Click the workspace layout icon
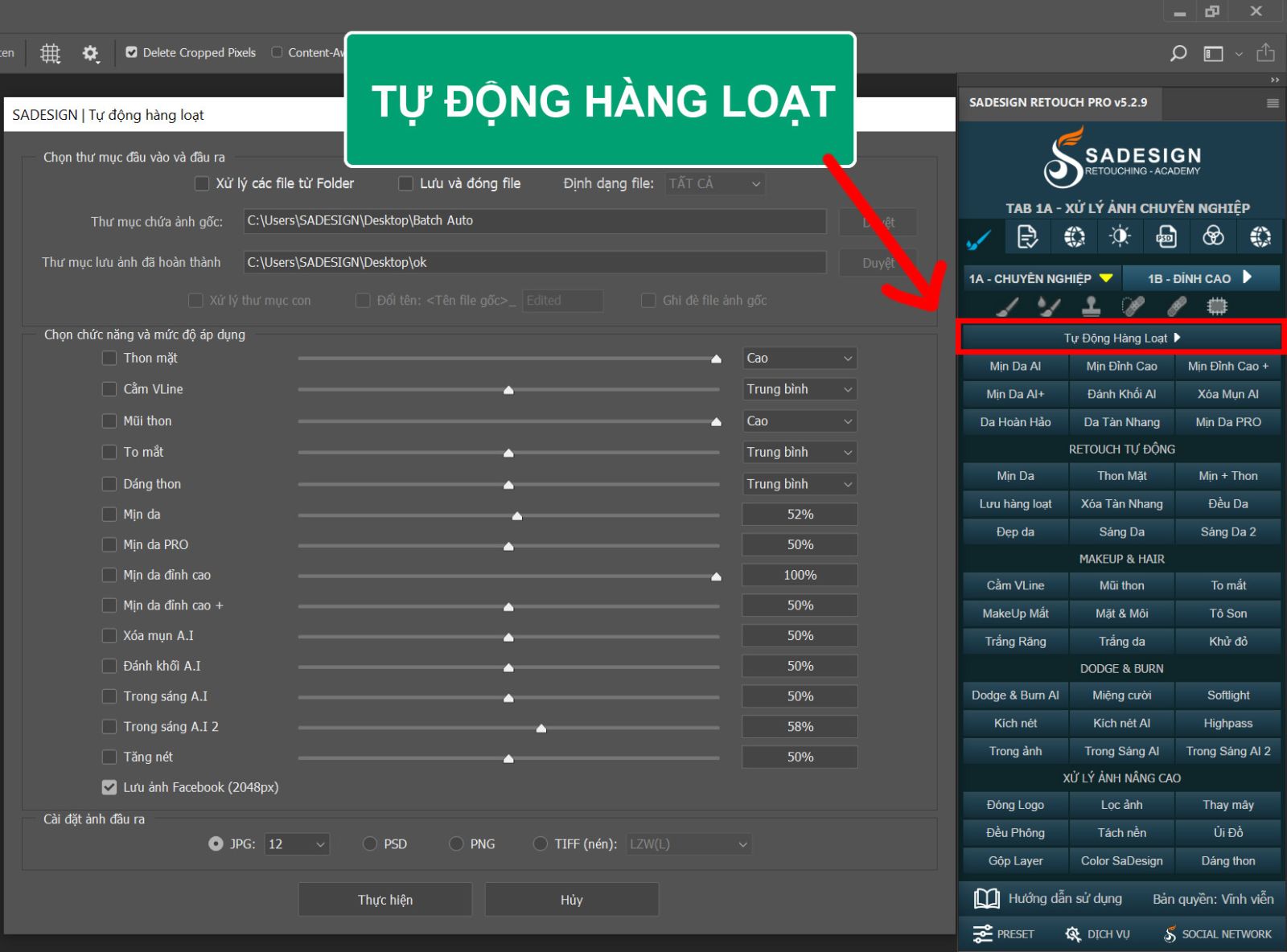Screen dimensions: 1287x952 point(1213,54)
